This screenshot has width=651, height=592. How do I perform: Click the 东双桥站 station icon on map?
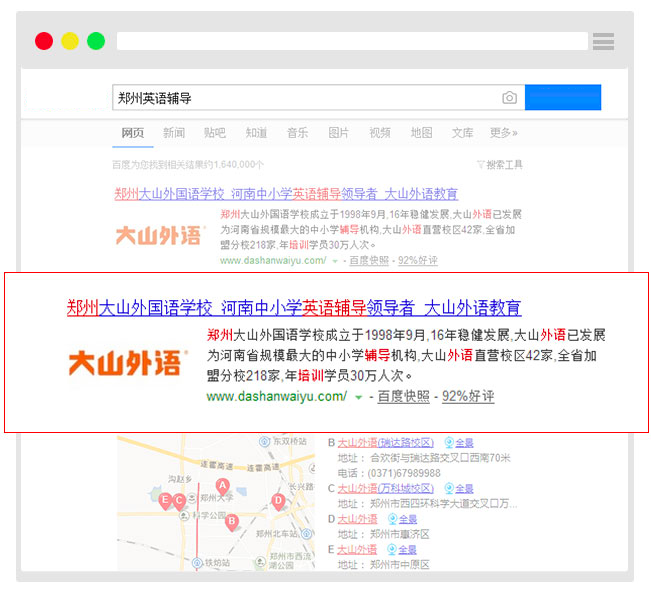pyautogui.click(x=264, y=442)
